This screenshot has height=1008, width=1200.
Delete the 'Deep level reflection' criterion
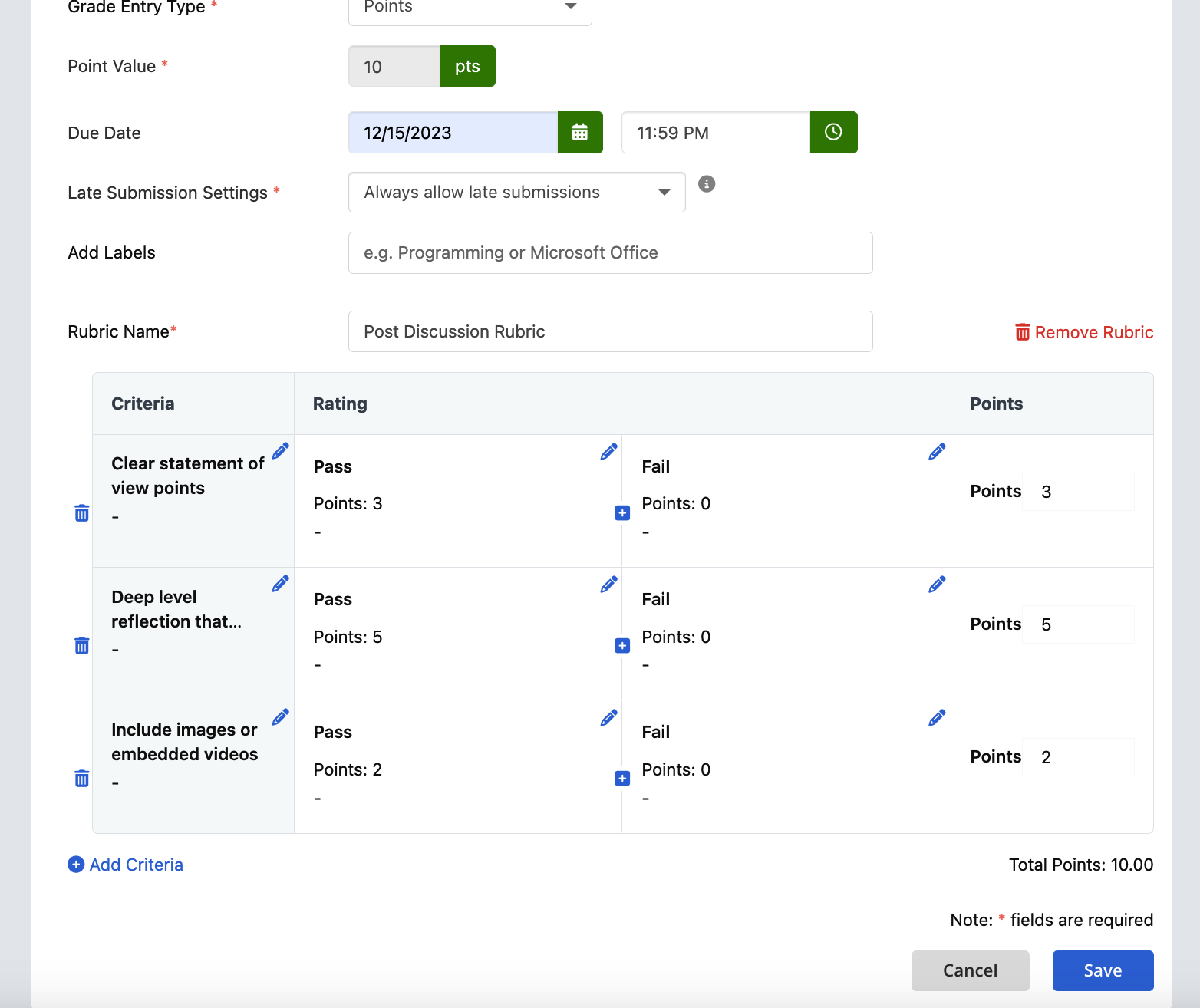(82, 645)
